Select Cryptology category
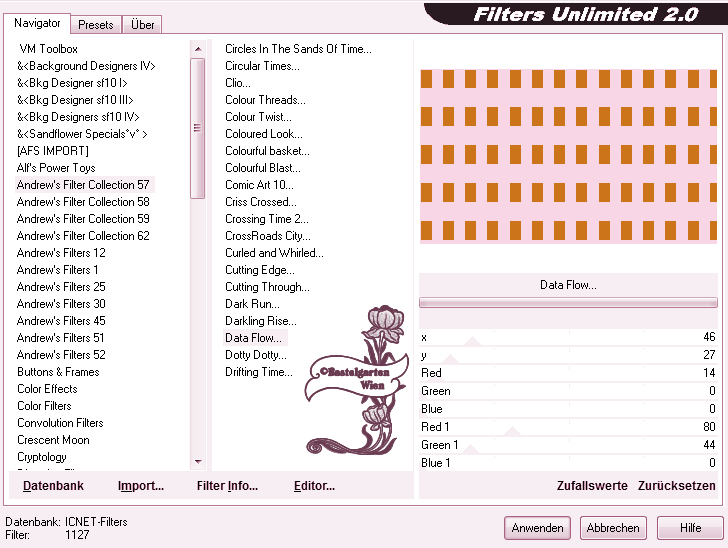 coord(42,457)
